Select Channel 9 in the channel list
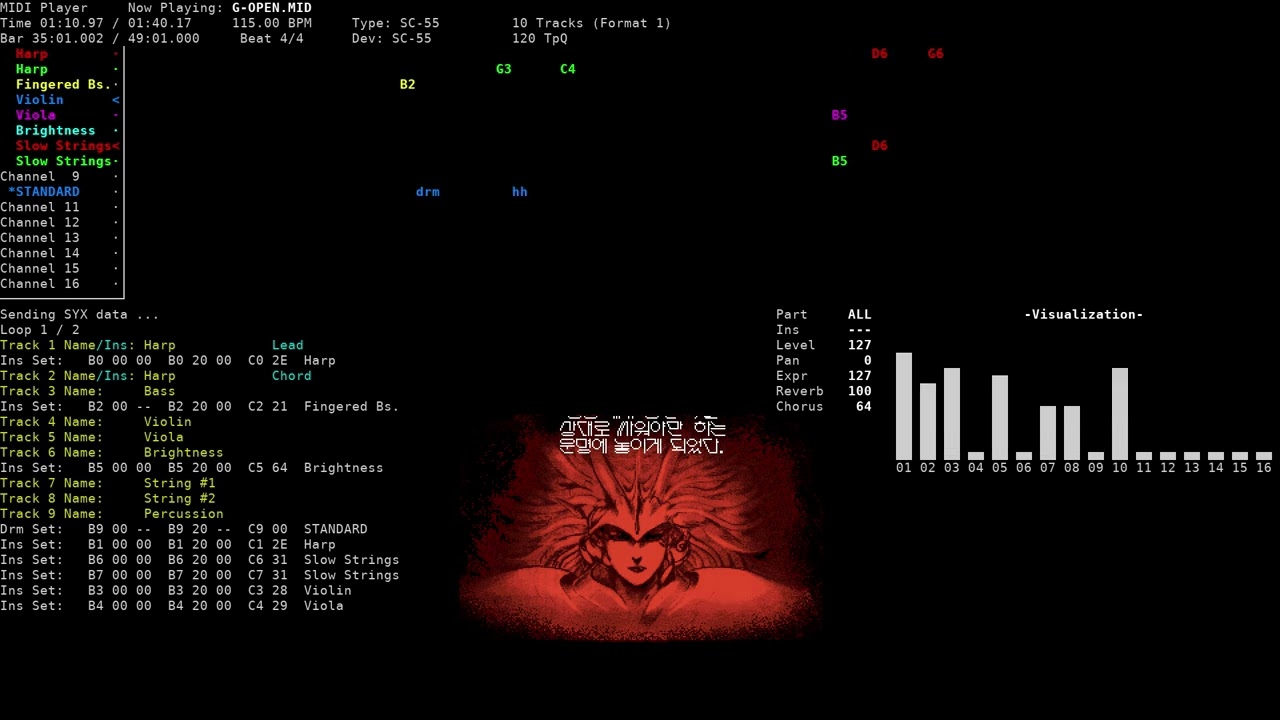This screenshot has height=720, width=1280. pyautogui.click(x=60, y=176)
